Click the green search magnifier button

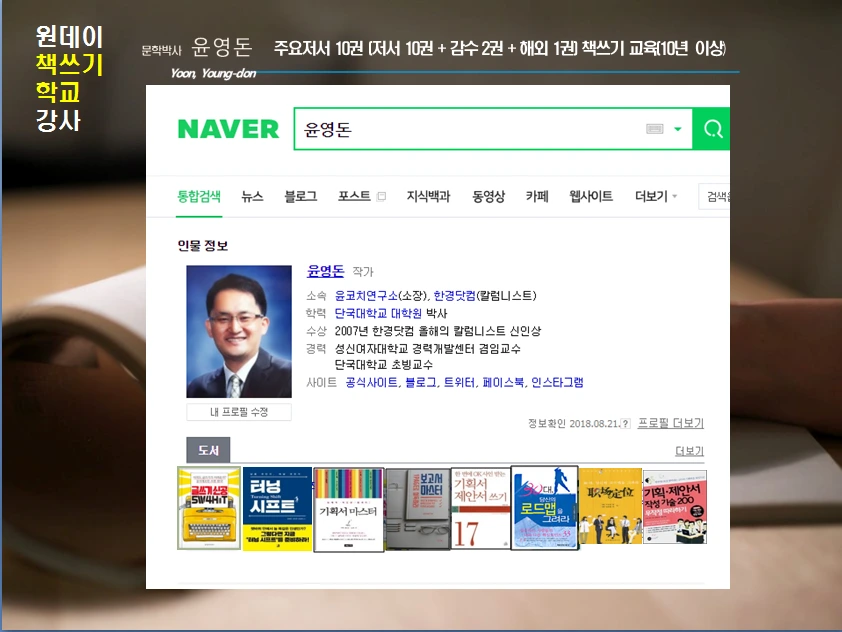click(x=712, y=129)
